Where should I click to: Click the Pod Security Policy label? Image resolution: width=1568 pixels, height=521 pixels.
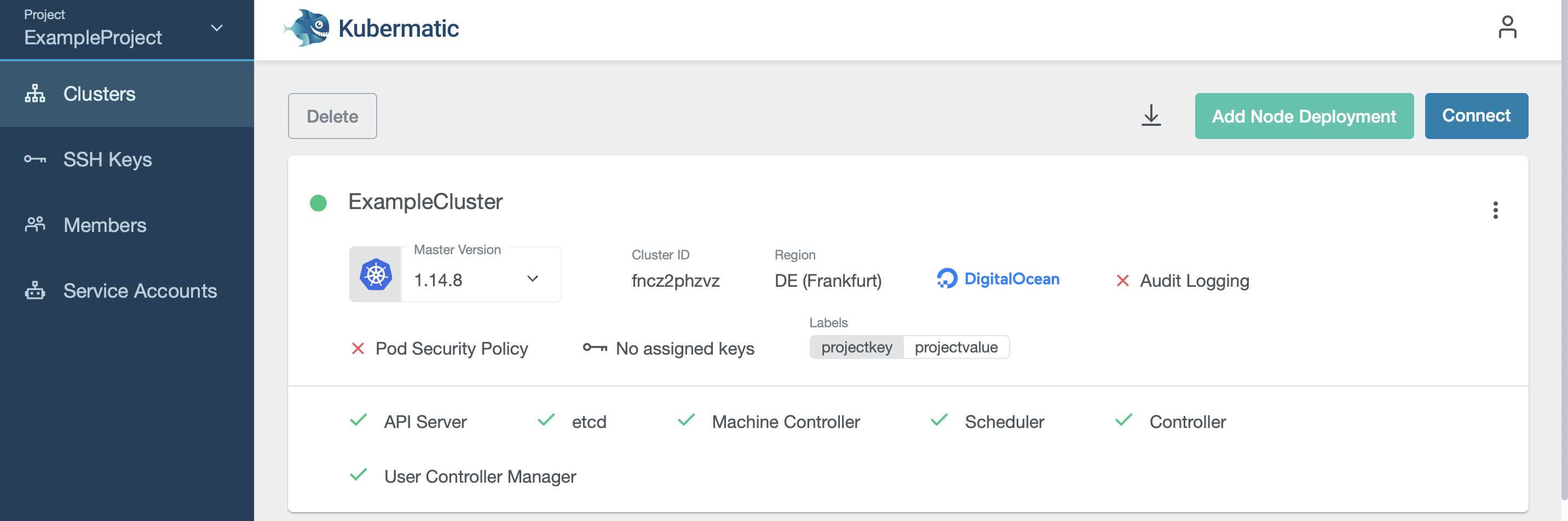(452, 348)
